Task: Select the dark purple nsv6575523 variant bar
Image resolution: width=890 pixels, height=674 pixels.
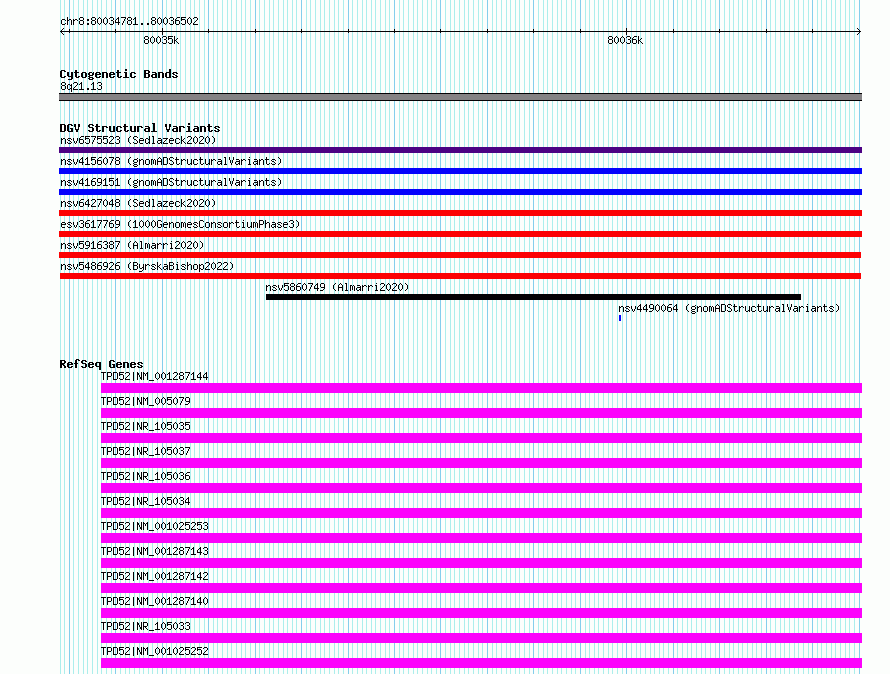Action: [460, 150]
